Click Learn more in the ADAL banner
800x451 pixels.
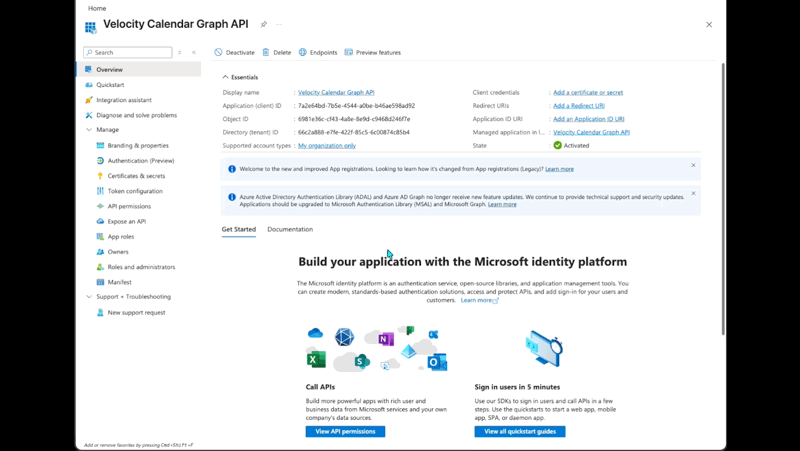[x=502, y=204]
